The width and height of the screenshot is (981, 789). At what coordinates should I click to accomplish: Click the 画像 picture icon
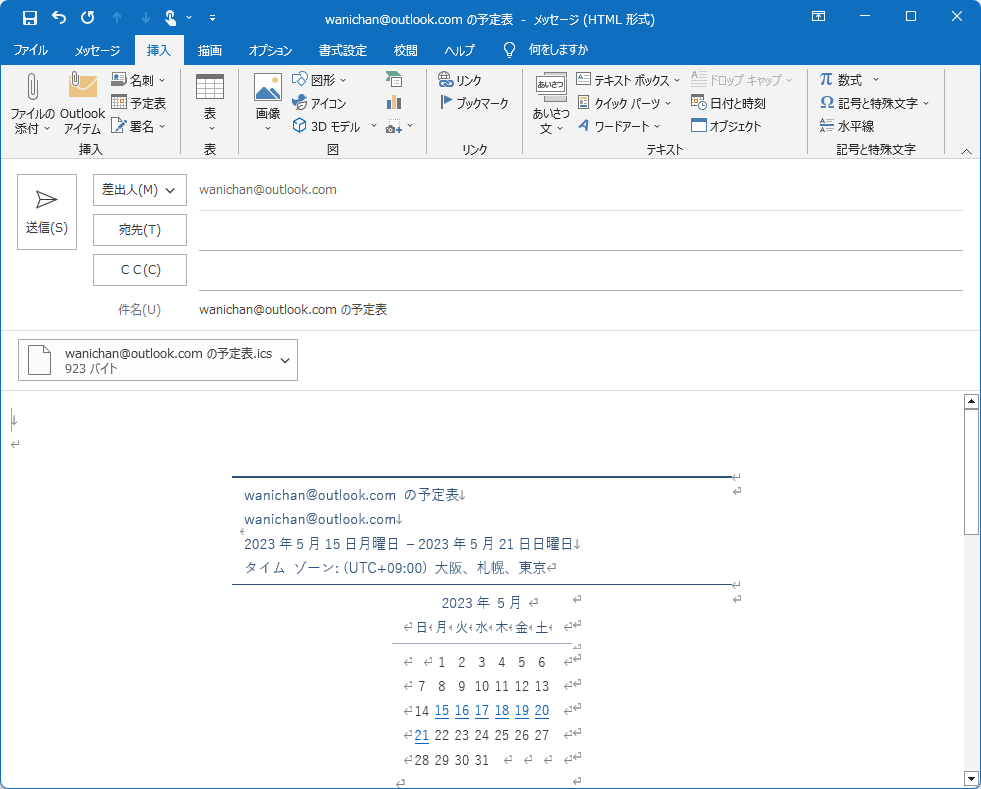click(x=268, y=86)
